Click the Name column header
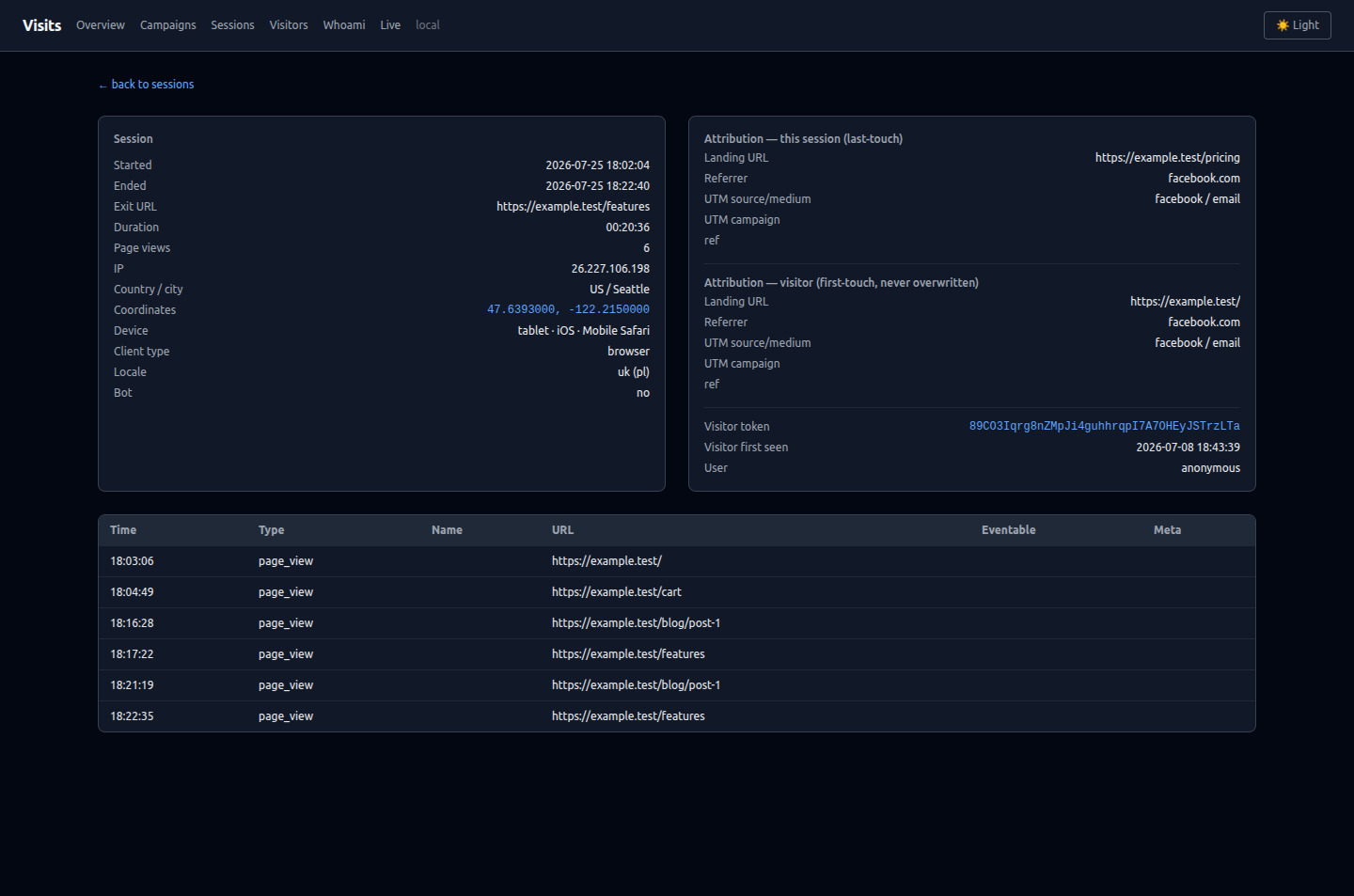The height and width of the screenshot is (896, 1354). click(x=447, y=530)
